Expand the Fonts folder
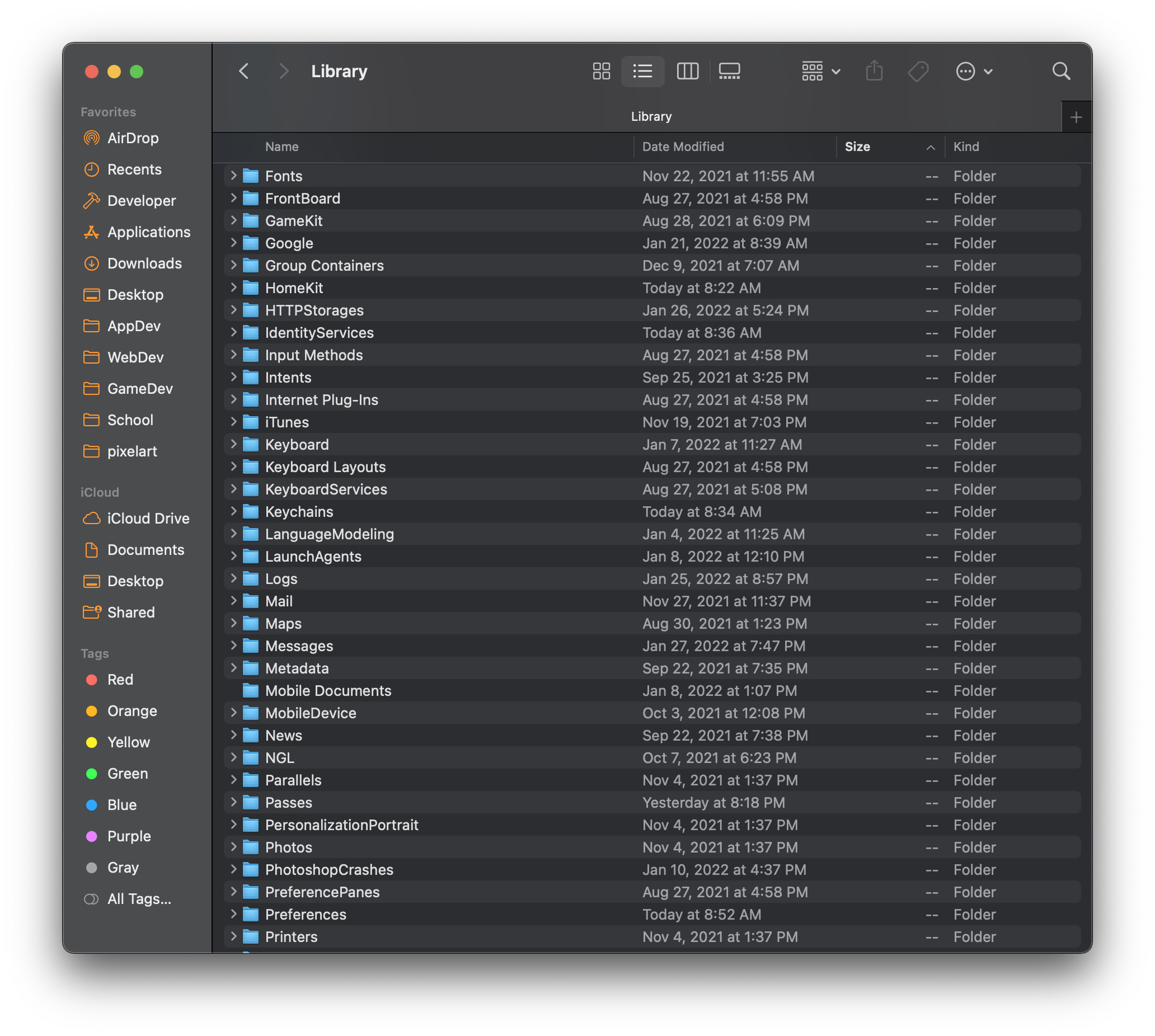Image resolution: width=1155 pixels, height=1036 pixels. (x=233, y=176)
